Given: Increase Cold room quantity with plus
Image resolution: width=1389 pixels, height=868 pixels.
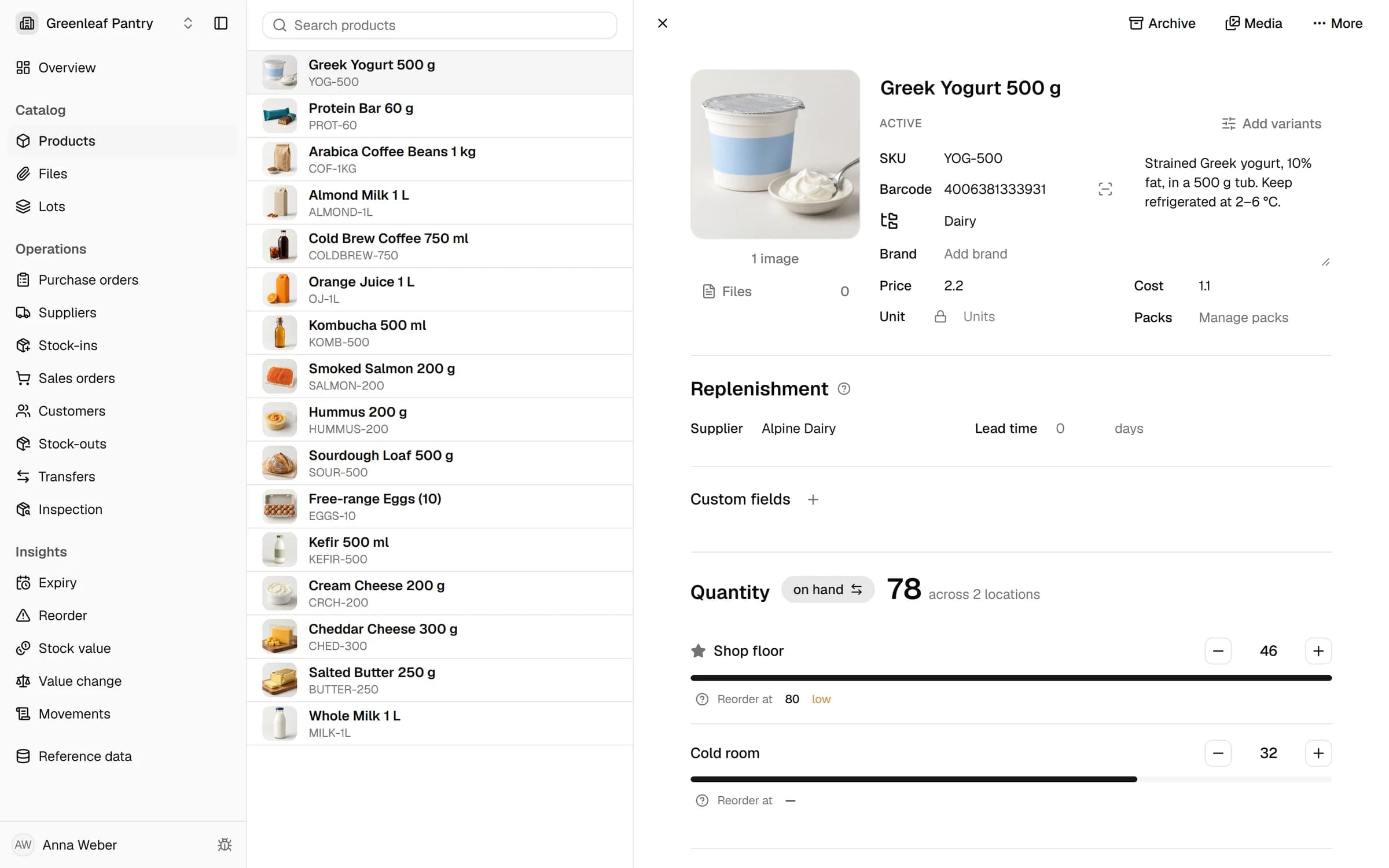Looking at the screenshot, I should [x=1318, y=753].
